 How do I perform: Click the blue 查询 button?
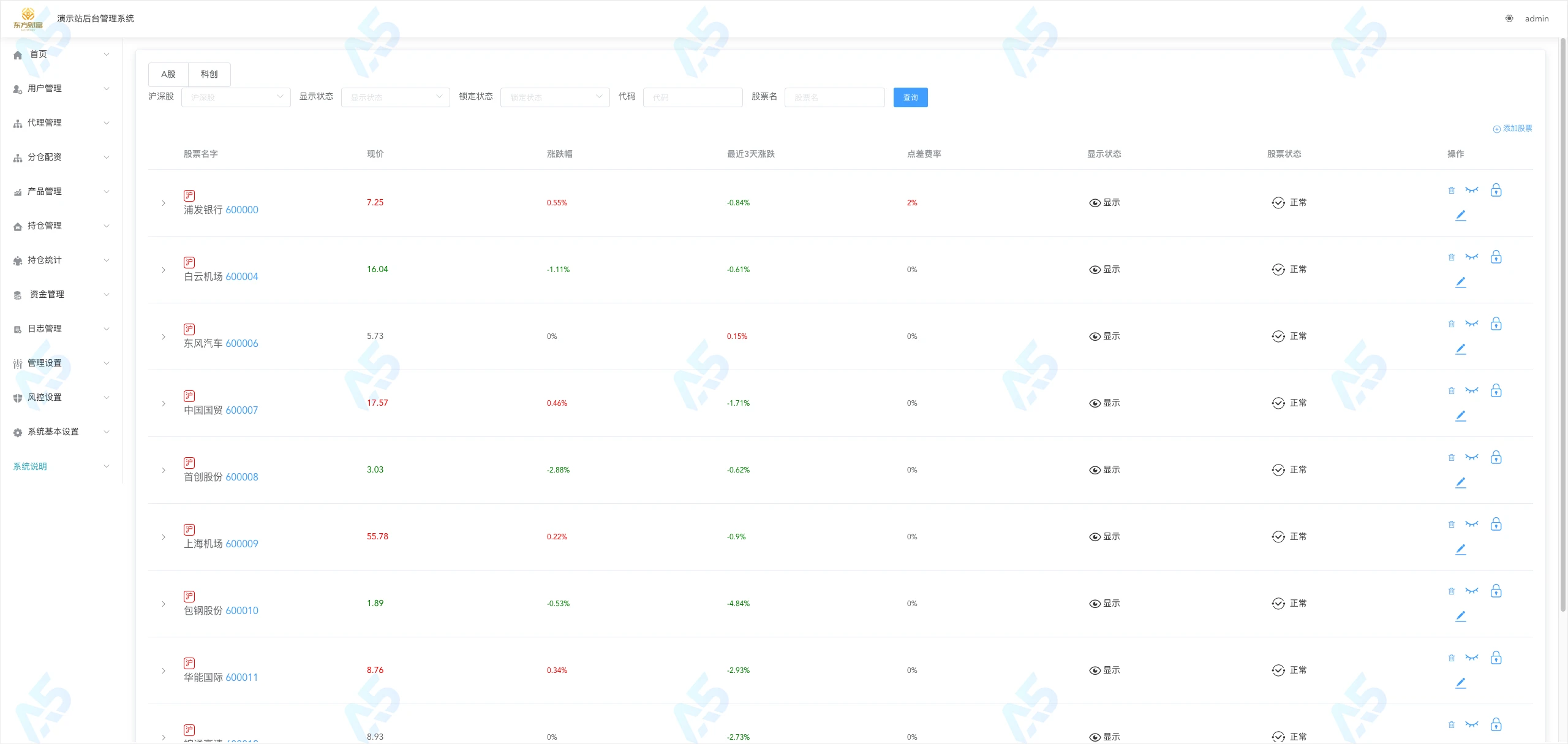point(910,97)
